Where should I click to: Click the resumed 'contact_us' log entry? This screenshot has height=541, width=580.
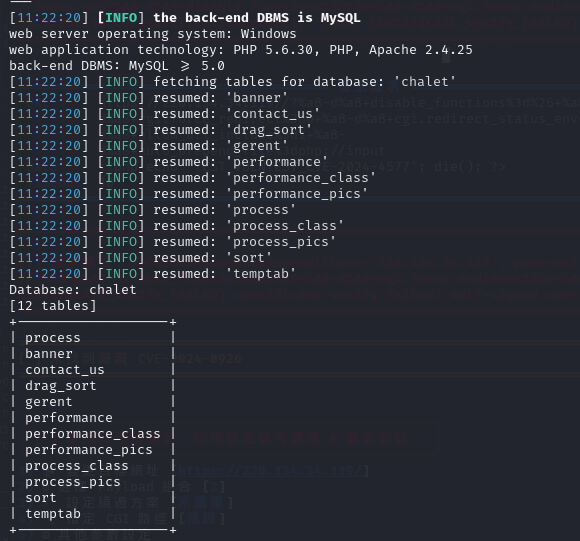pos(164,114)
